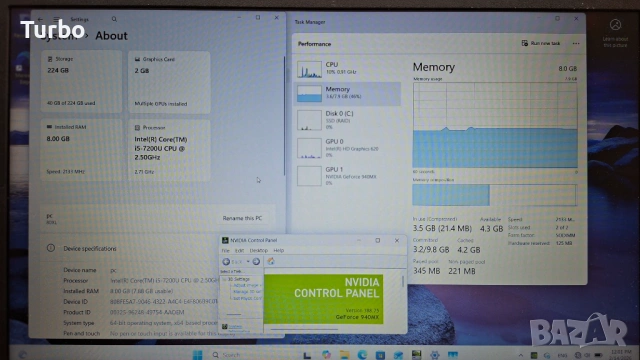Open the Installed RAM 8.00 GB card
This screenshot has height=360, width=640.
click(x=82, y=150)
